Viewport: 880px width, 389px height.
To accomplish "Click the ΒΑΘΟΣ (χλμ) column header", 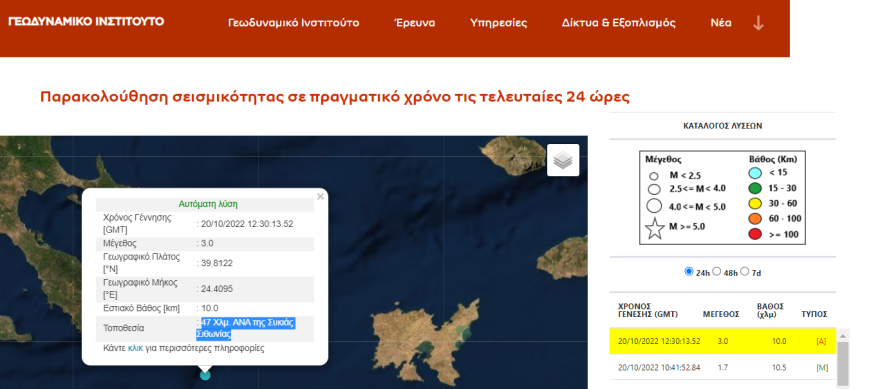I will pos(771,310).
